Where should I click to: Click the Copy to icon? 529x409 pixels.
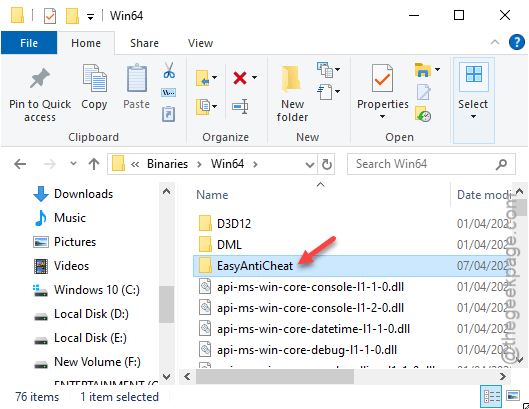click(203, 107)
